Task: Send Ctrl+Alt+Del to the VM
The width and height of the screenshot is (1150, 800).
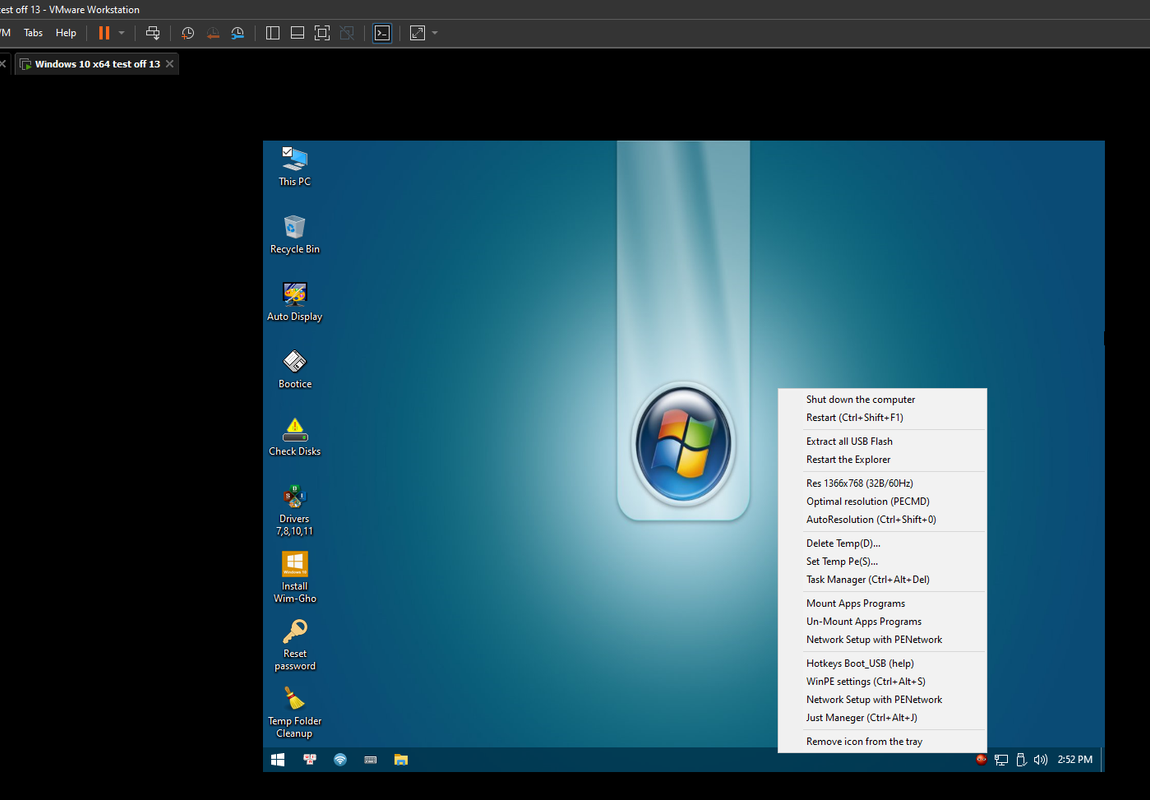Action: coord(153,33)
